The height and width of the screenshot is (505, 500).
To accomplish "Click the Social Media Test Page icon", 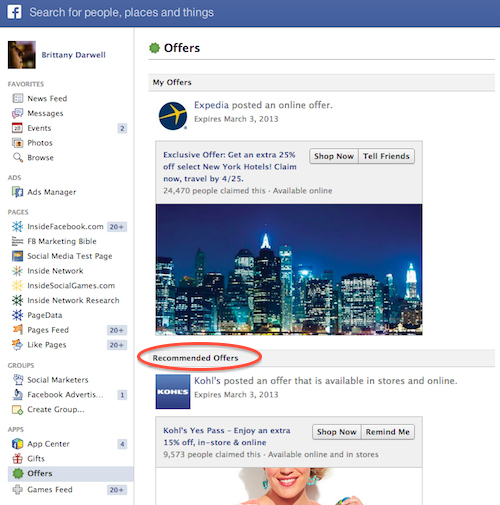I will click(17, 256).
